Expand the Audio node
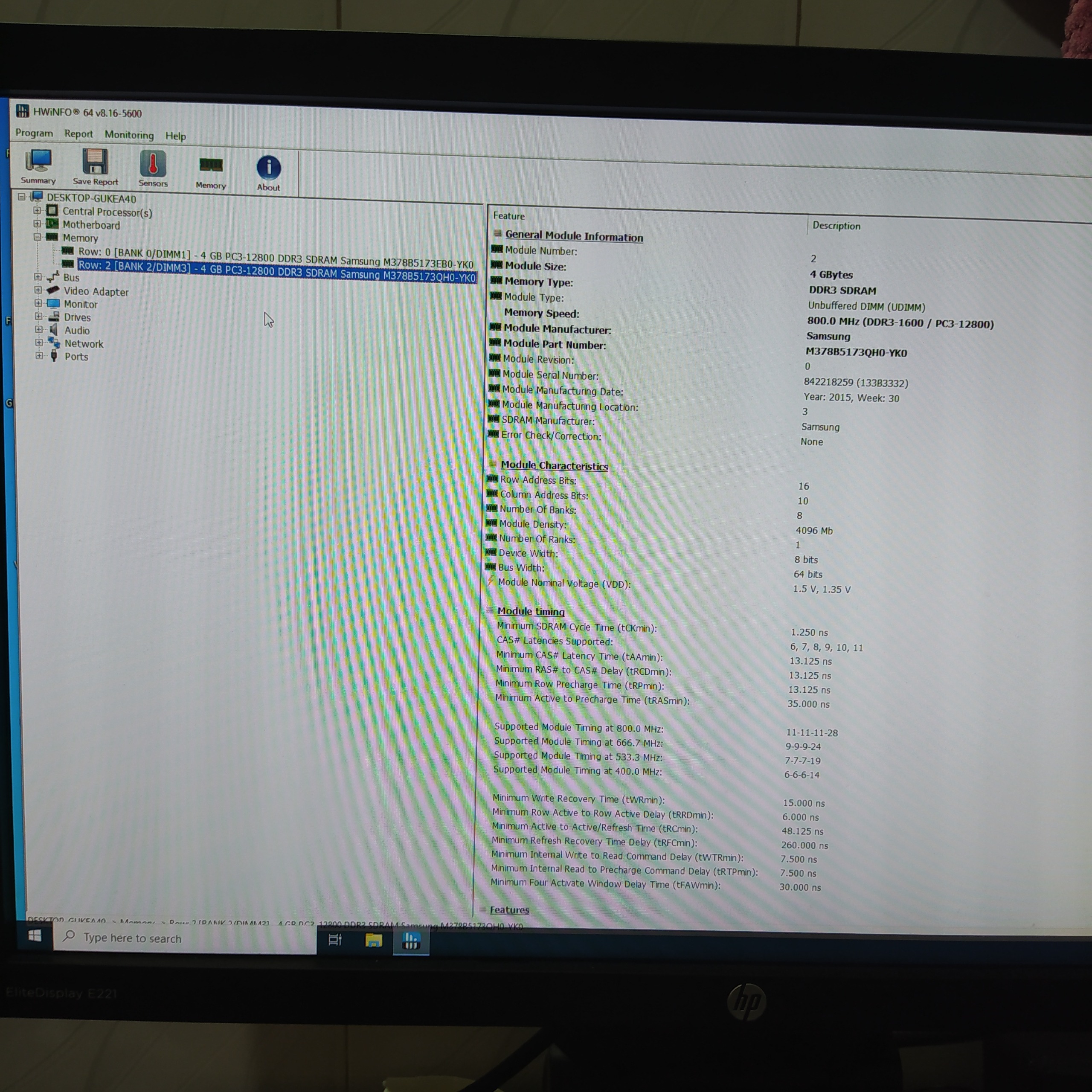The width and height of the screenshot is (1092, 1092). [x=38, y=330]
